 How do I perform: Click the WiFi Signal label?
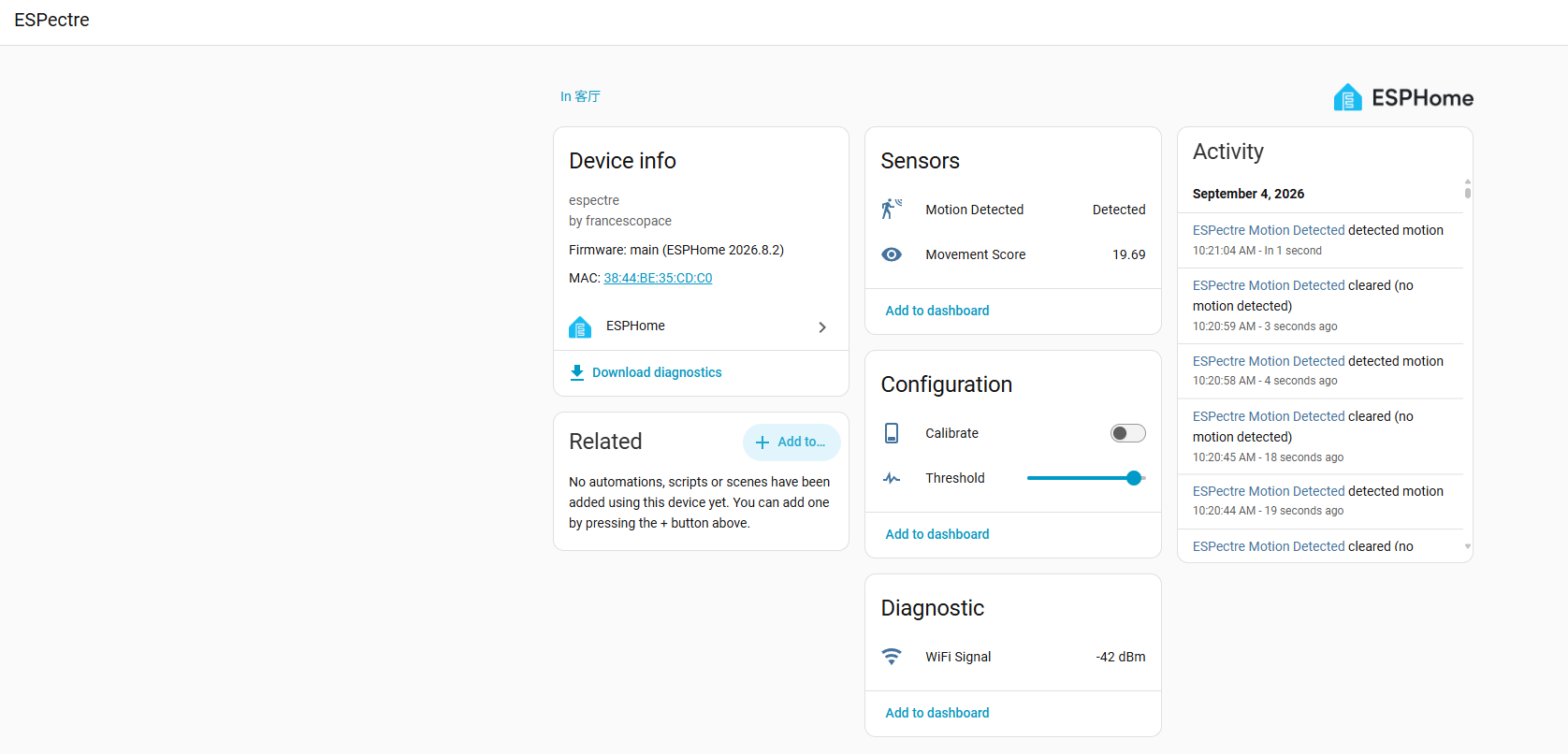[x=958, y=657]
